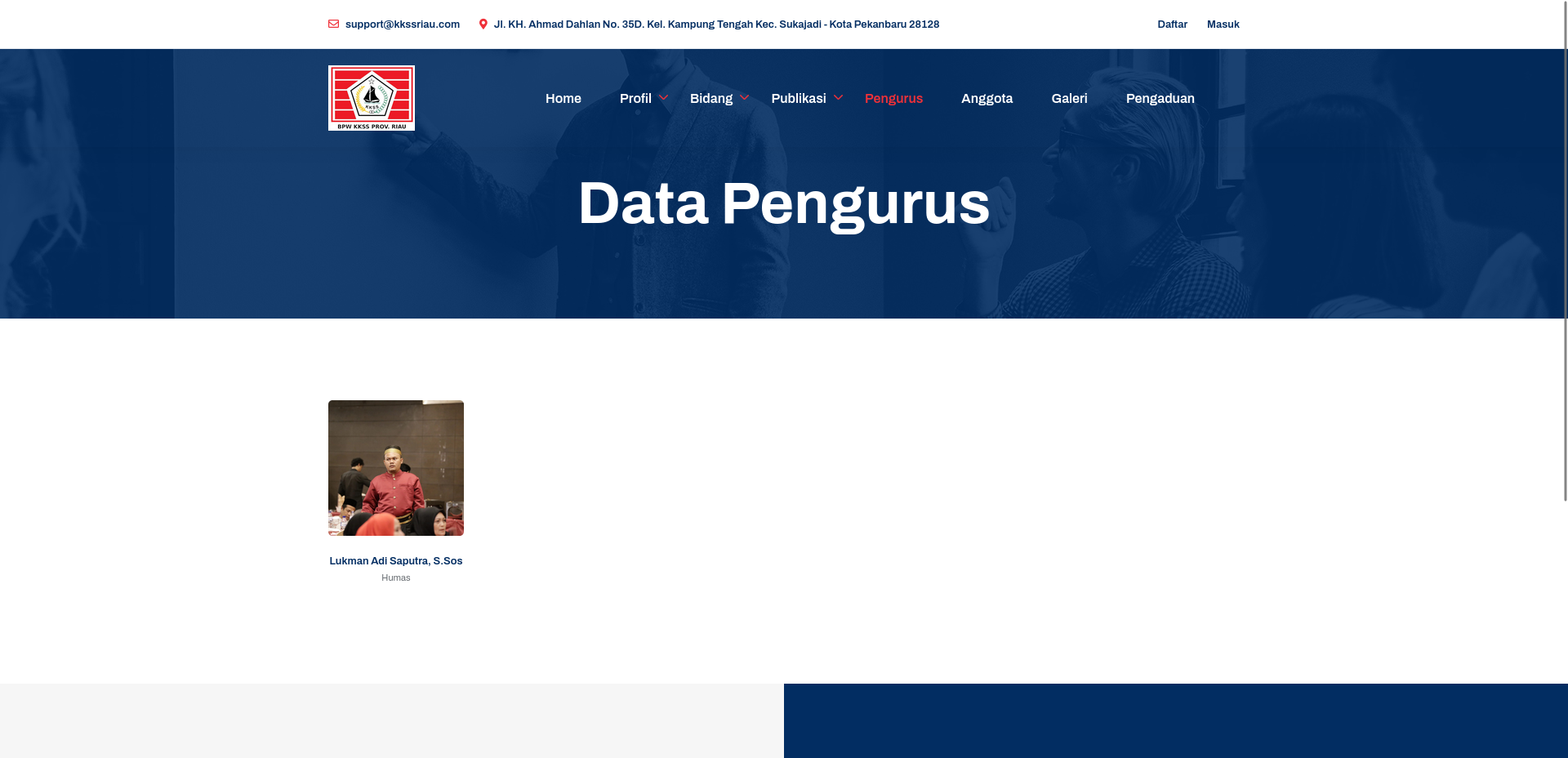
Task: Click the Humas position label
Action: point(396,577)
